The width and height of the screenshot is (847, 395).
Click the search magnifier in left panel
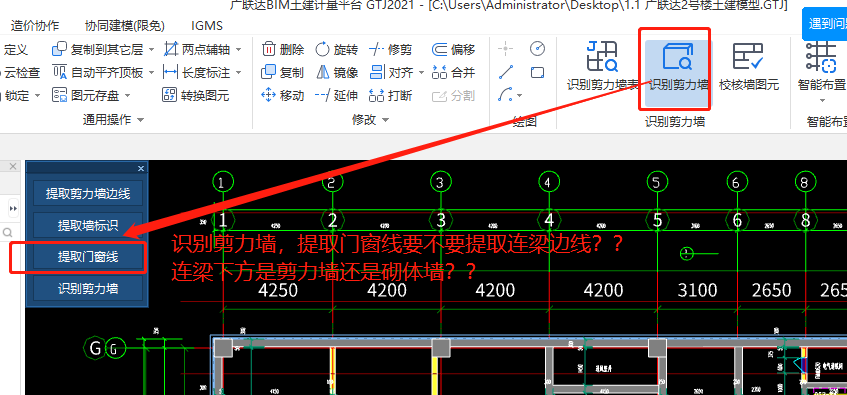(x=8, y=233)
